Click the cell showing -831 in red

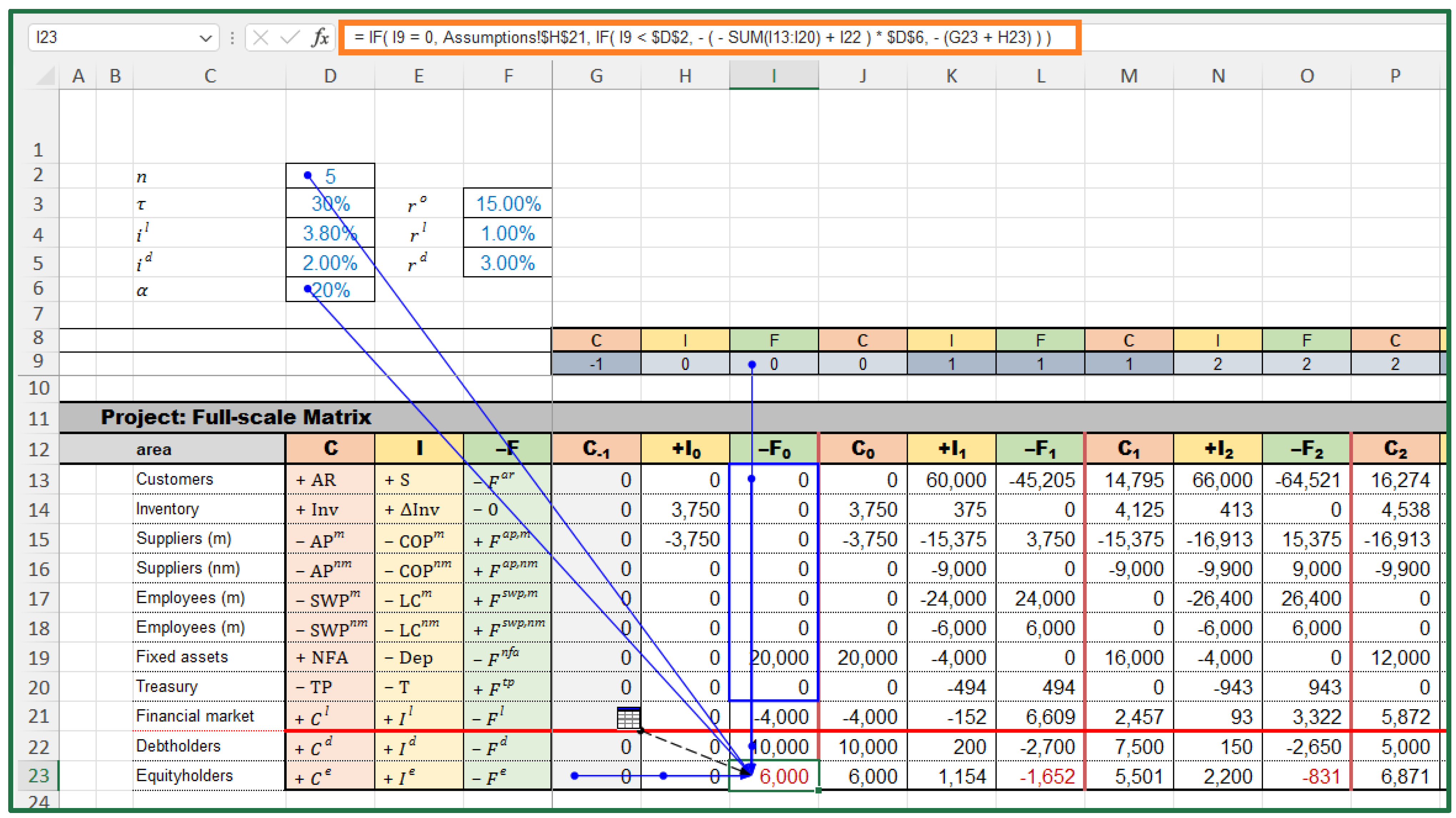tap(1306, 776)
